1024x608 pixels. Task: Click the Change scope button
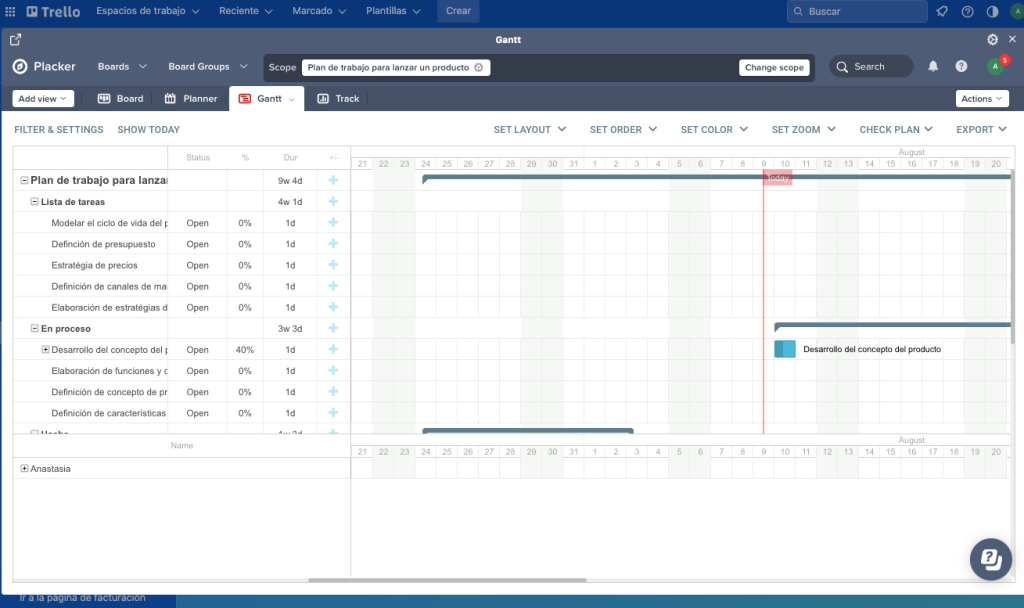(774, 68)
